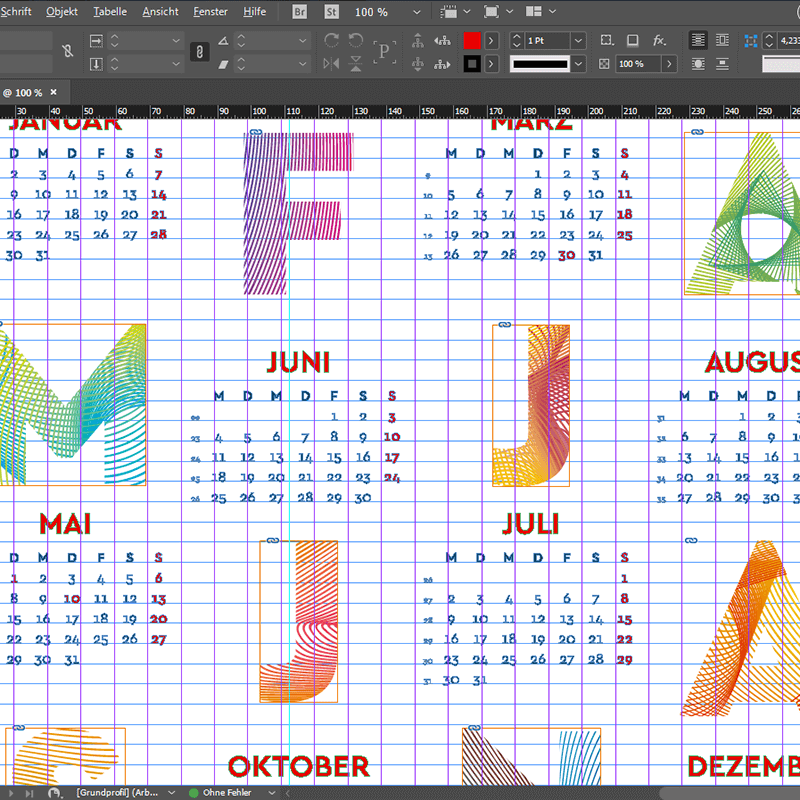The width and height of the screenshot is (800, 800).
Task: Click the OKTOBER month heading
Action: coord(298,767)
